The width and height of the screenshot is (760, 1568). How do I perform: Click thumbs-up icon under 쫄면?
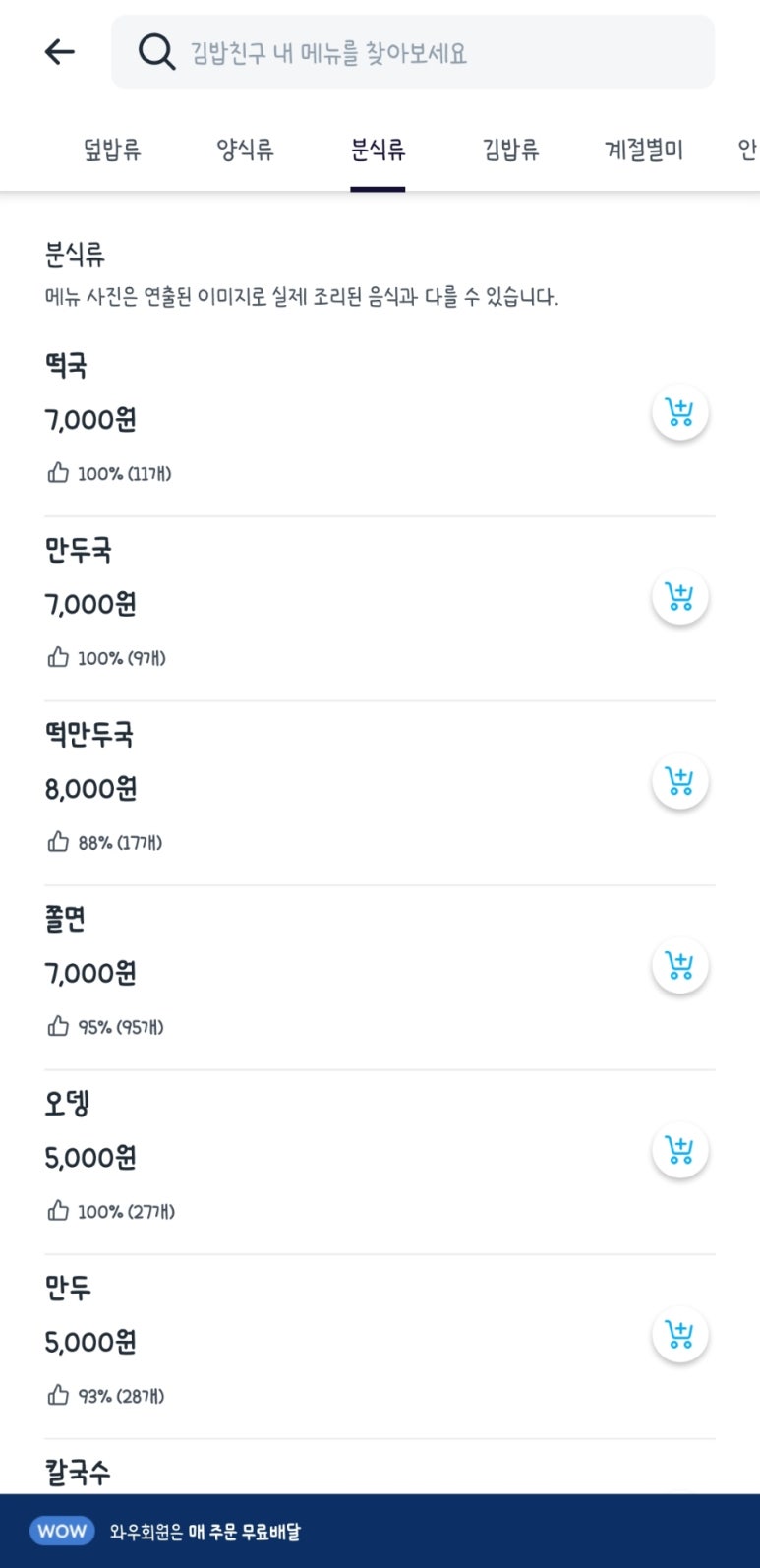[58, 1026]
